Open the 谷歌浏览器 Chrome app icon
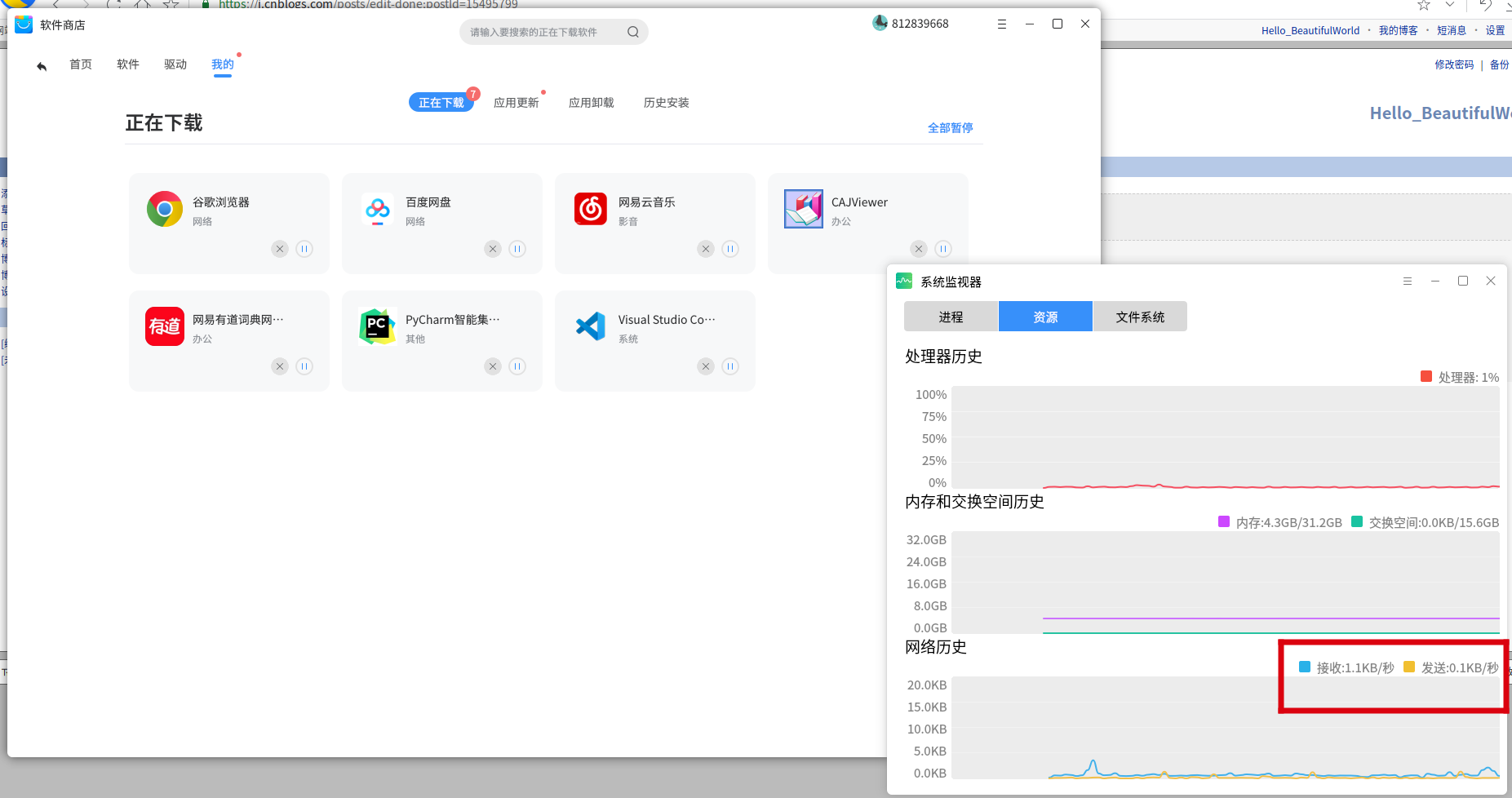This screenshot has width=1512, height=798. coord(165,209)
